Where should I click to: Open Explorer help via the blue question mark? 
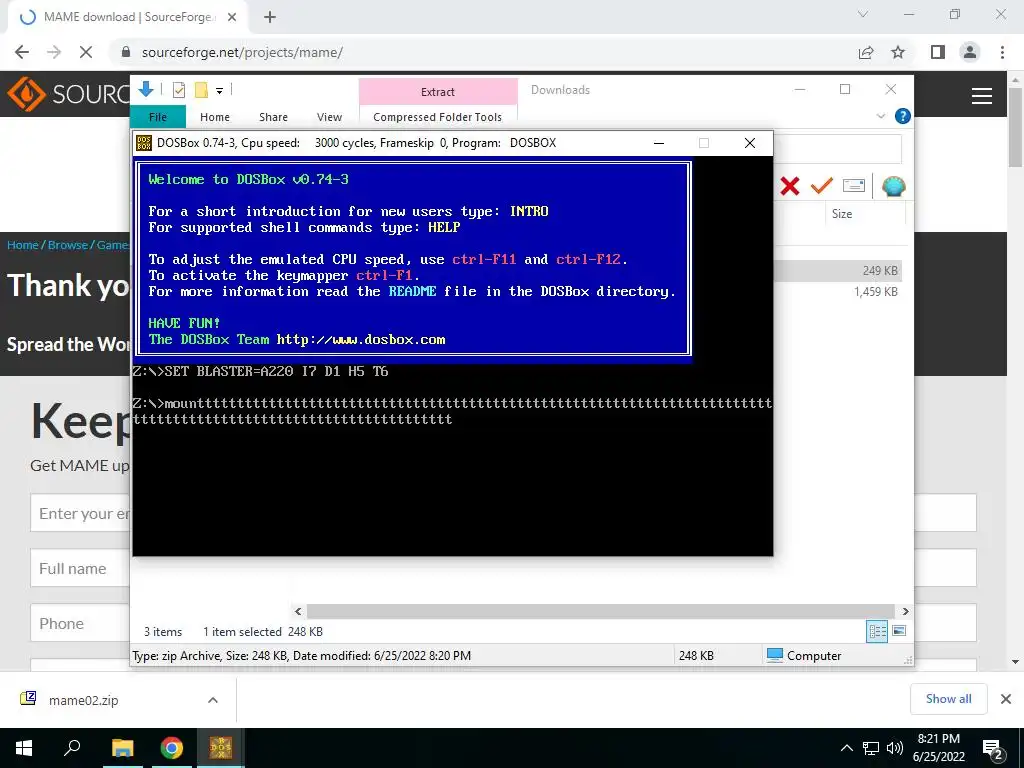point(903,116)
